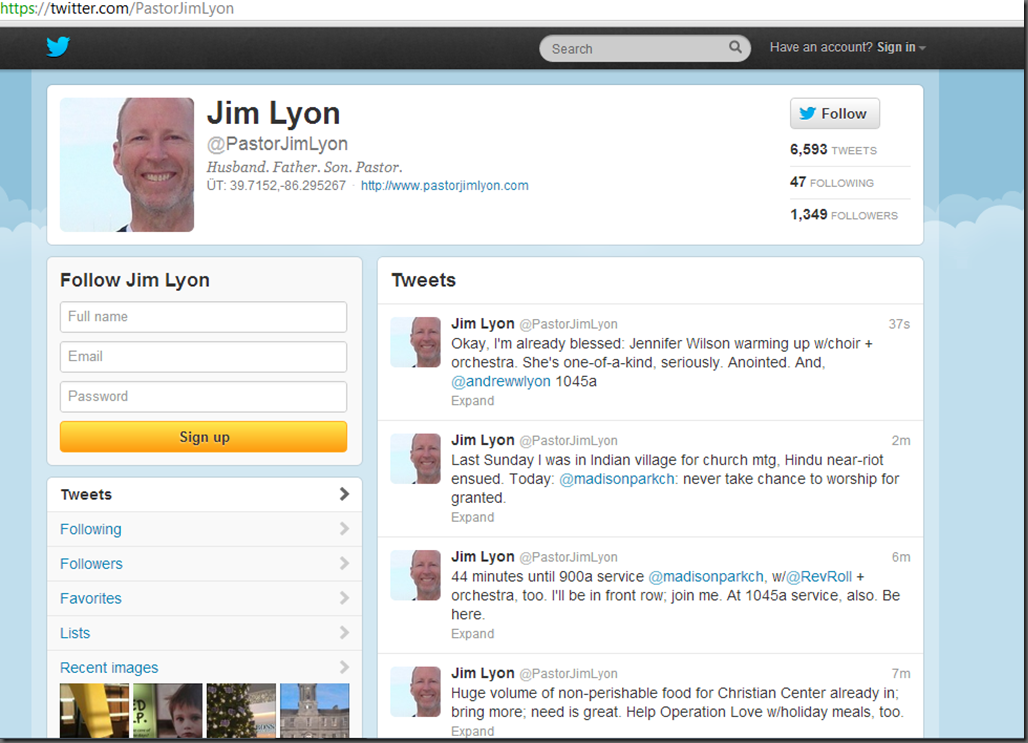Click the orange Sign up button

(x=203, y=437)
